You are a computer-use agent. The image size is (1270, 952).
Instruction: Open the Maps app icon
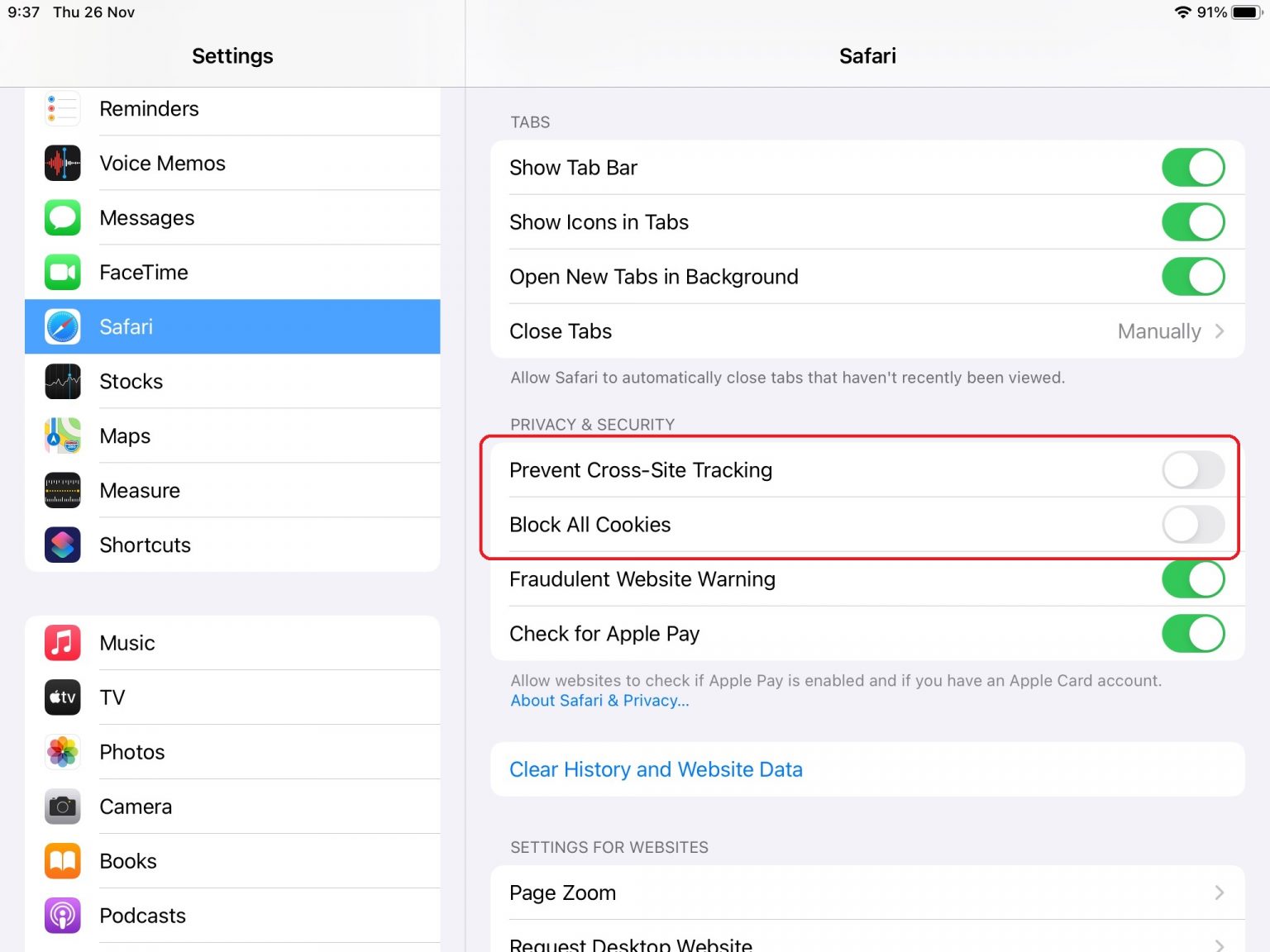click(63, 436)
